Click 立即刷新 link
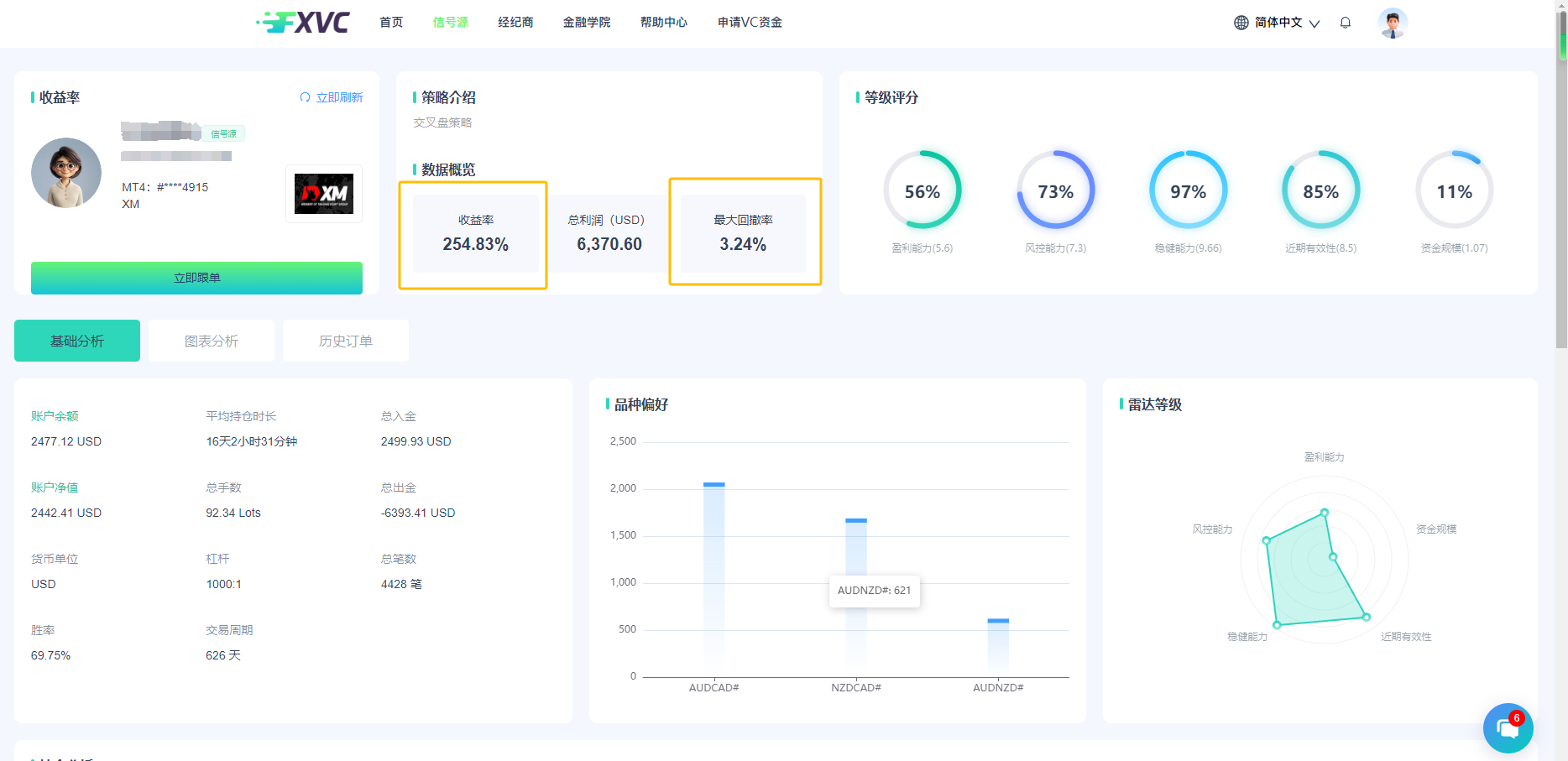This screenshot has width=1568, height=761. coord(339,97)
